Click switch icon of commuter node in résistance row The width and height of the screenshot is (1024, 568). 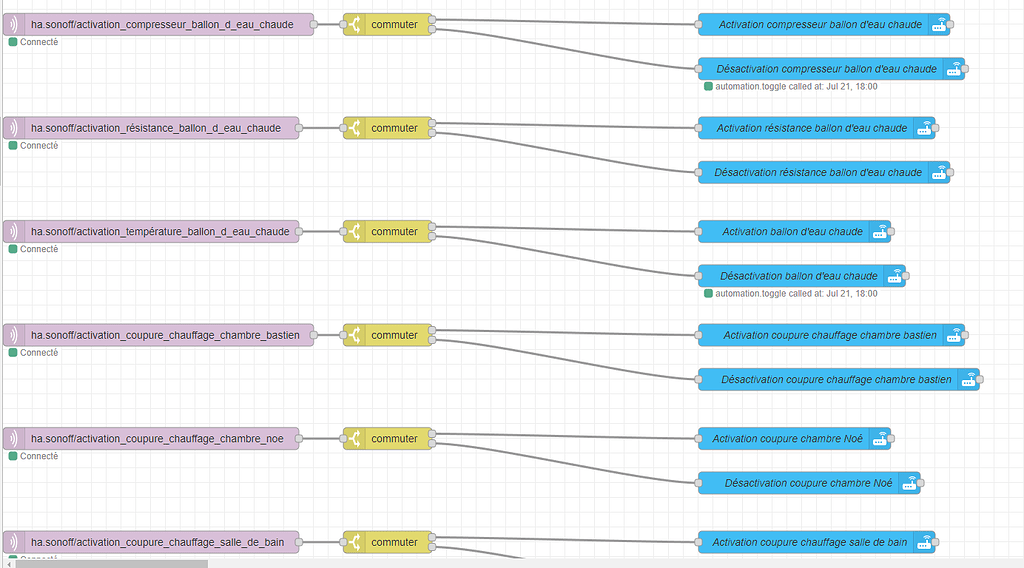click(x=355, y=128)
